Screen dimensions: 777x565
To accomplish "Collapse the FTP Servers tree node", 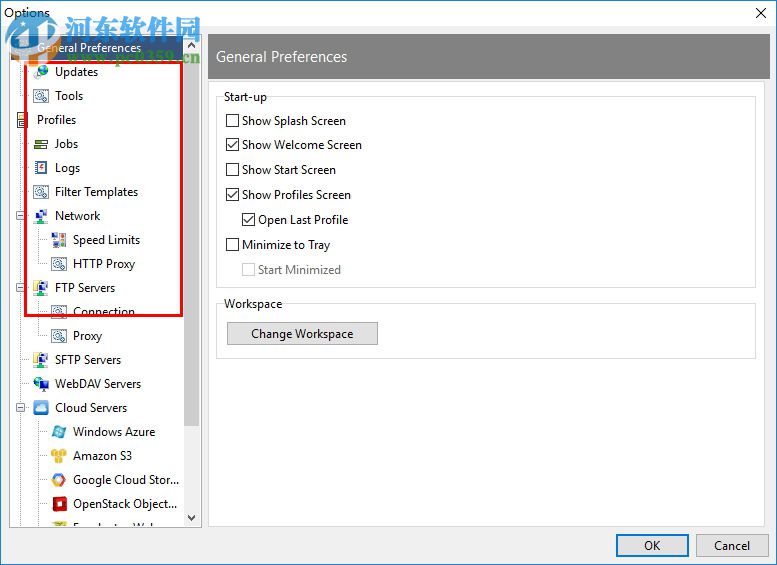I will (20, 288).
